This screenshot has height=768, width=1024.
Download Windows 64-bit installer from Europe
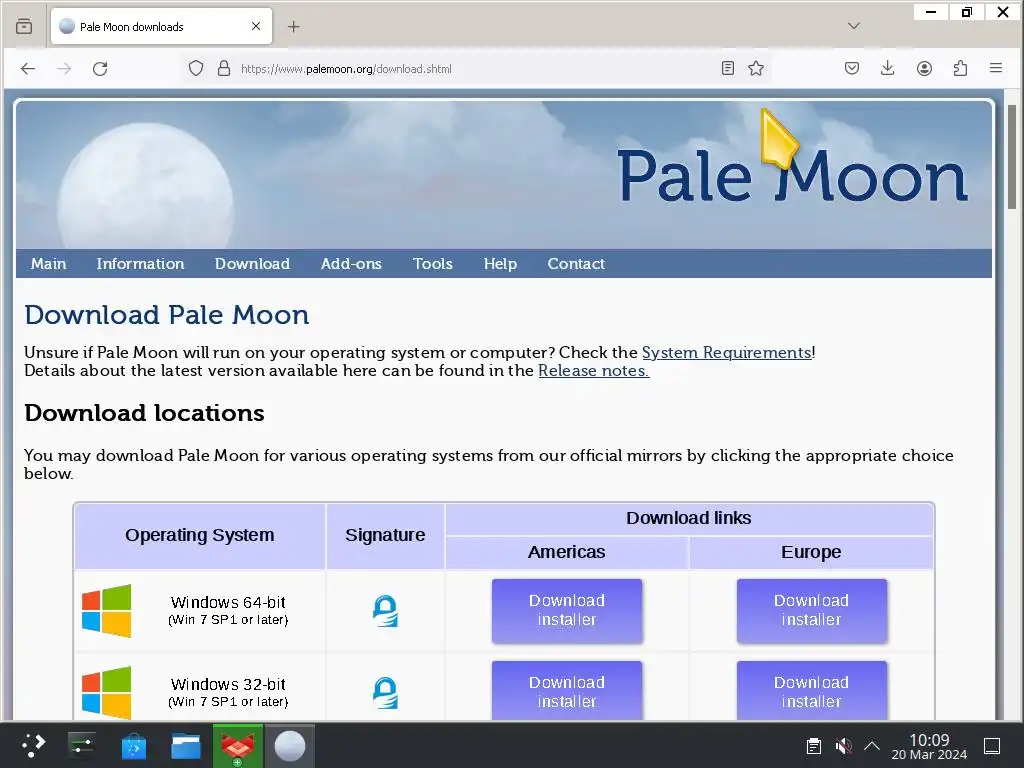click(x=812, y=611)
